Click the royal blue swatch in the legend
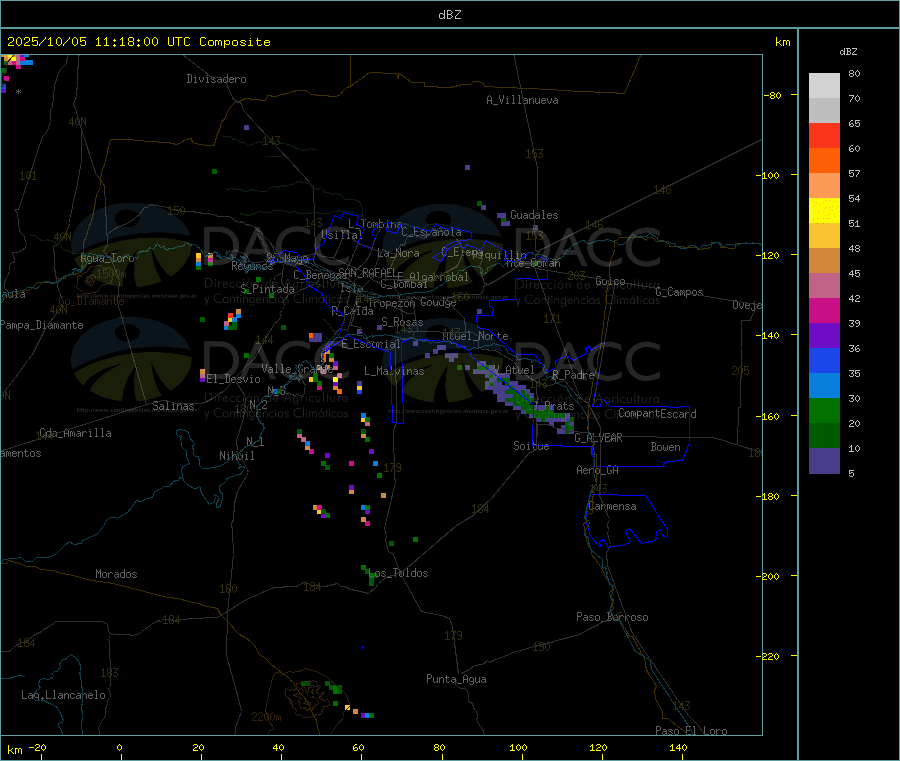The height and width of the screenshot is (761, 900). click(x=824, y=360)
